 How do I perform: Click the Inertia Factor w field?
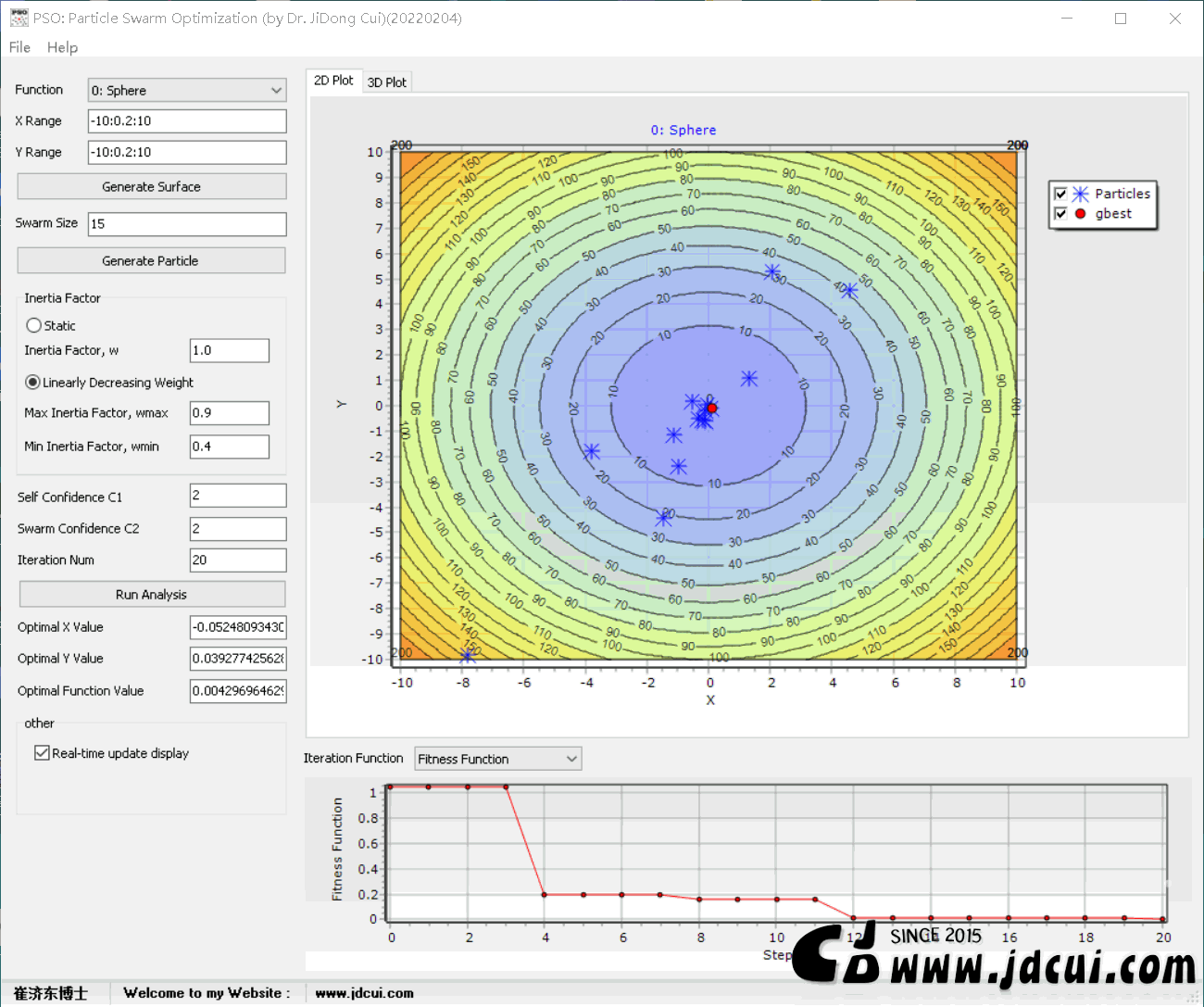pos(230,350)
